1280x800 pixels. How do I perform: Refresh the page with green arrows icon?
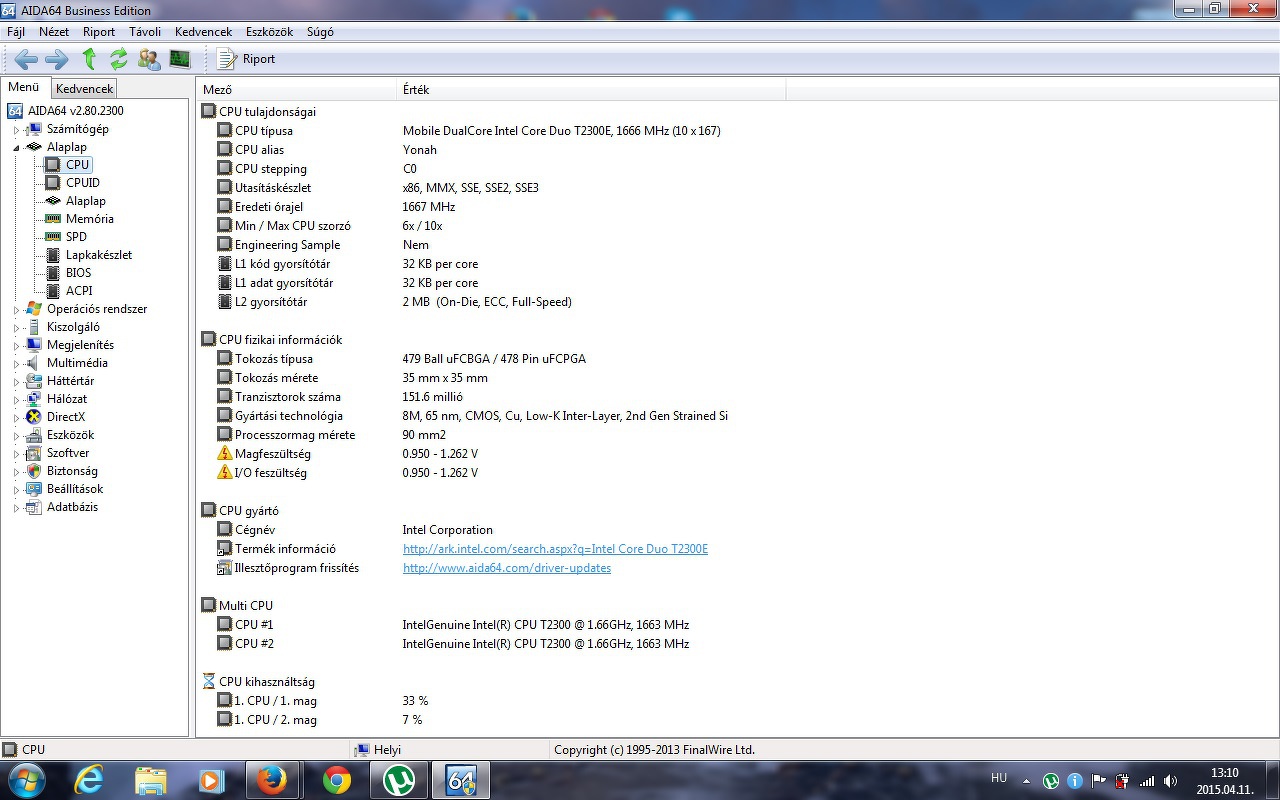pyautogui.click(x=119, y=59)
